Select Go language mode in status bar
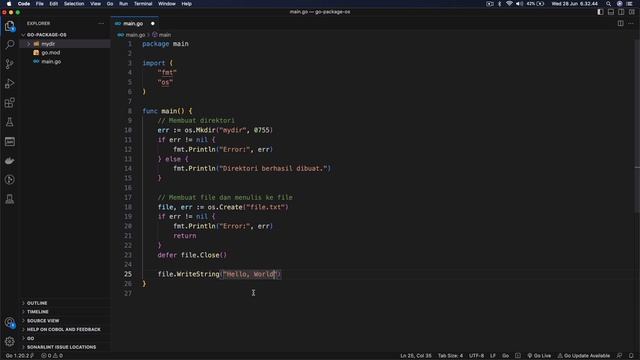 (505, 356)
